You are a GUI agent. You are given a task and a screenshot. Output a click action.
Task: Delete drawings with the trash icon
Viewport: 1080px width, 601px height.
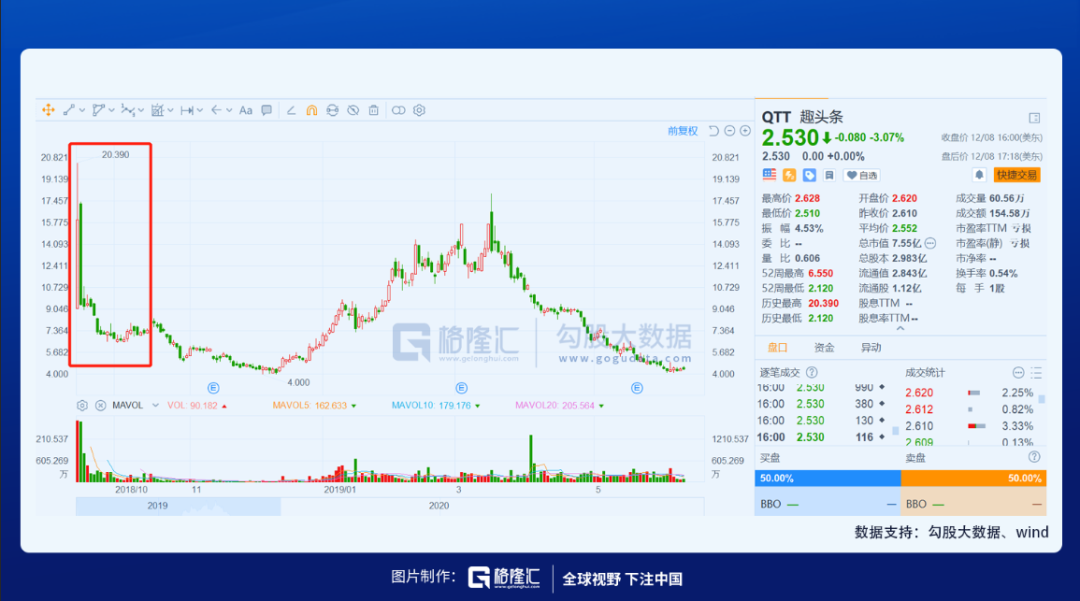[x=373, y=110]
